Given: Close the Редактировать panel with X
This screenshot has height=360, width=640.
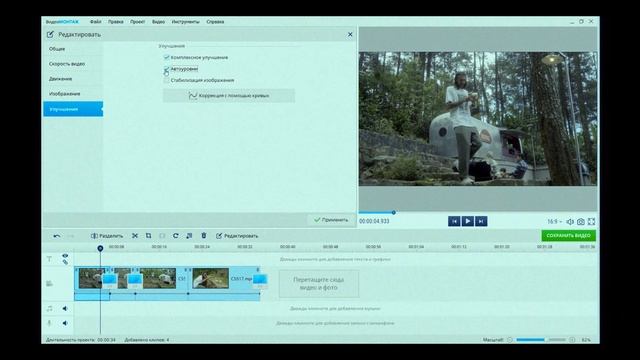Looking at the screenshot, I should (350, 35).
